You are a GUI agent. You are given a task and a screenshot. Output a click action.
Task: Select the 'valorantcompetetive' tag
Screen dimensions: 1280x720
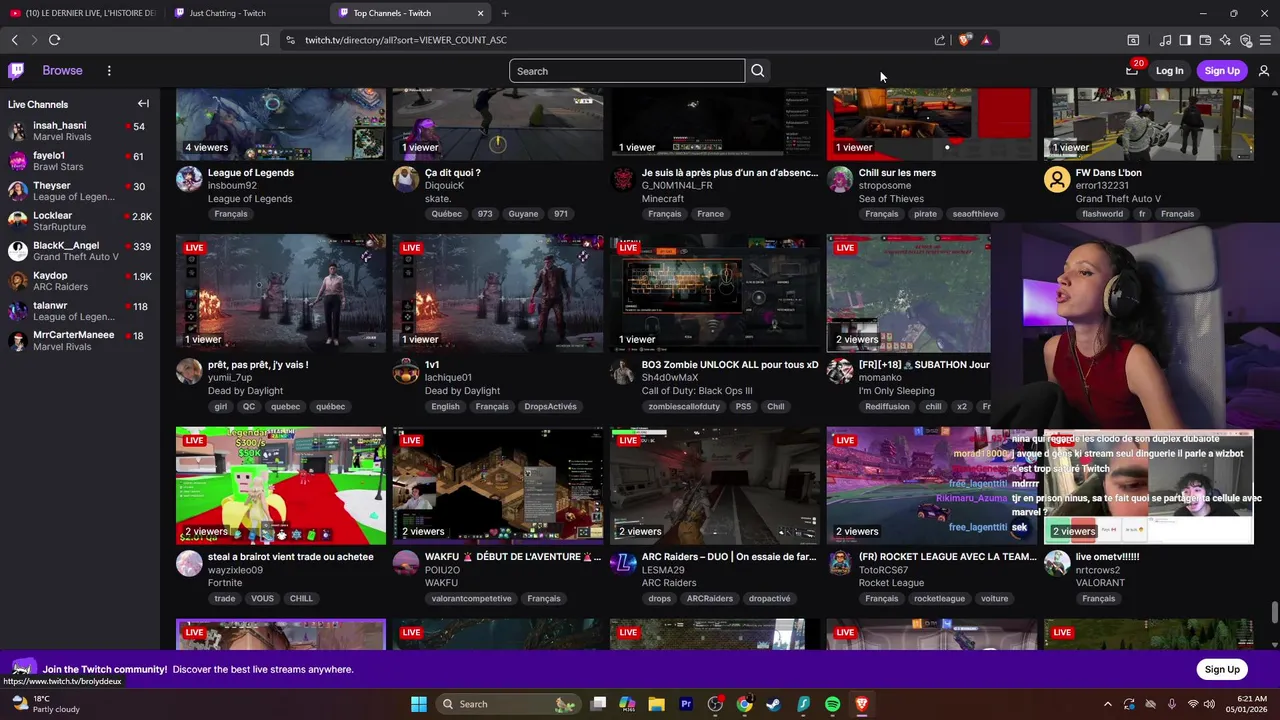click(x=471, y=599)
